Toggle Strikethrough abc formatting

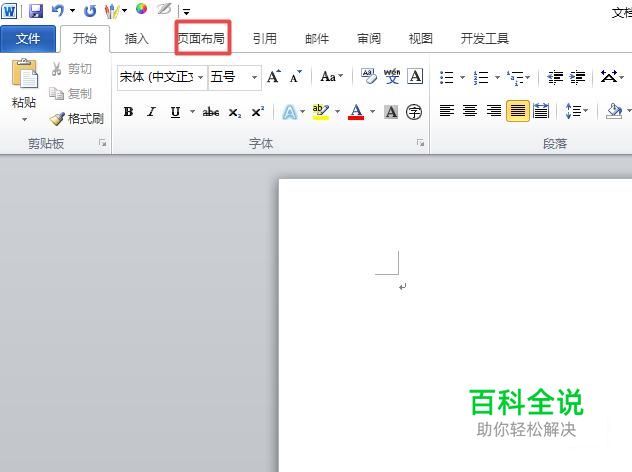211,112
